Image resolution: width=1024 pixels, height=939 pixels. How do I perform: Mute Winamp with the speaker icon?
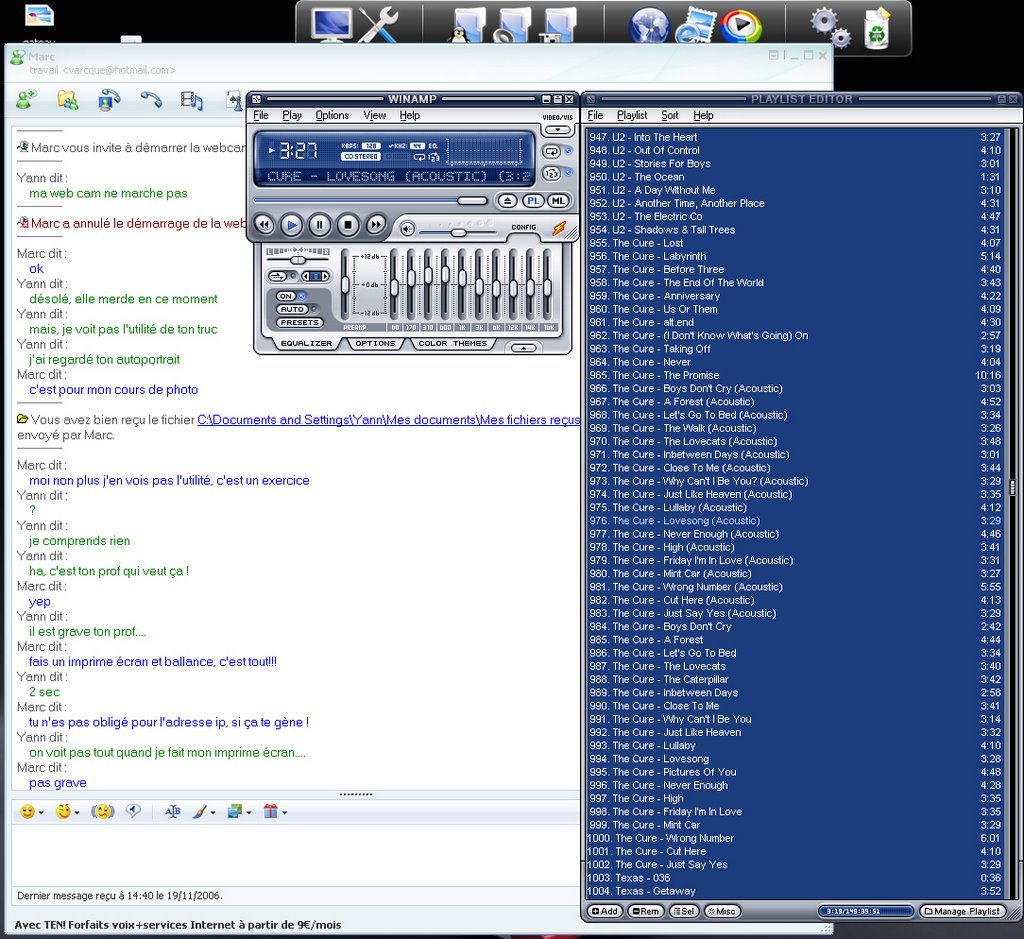click(408, 229)
